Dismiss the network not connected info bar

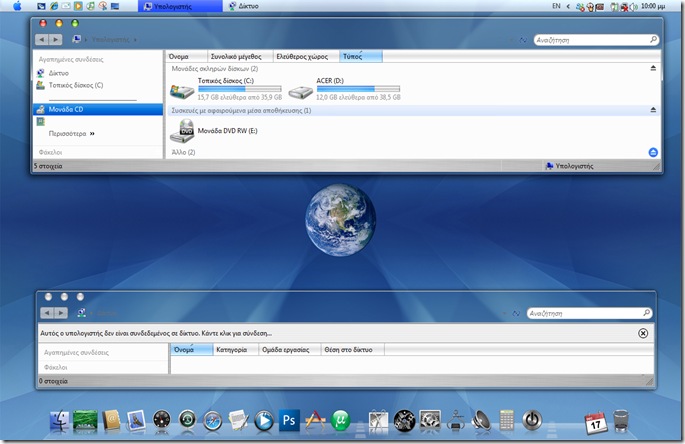[x=643, y=333]
